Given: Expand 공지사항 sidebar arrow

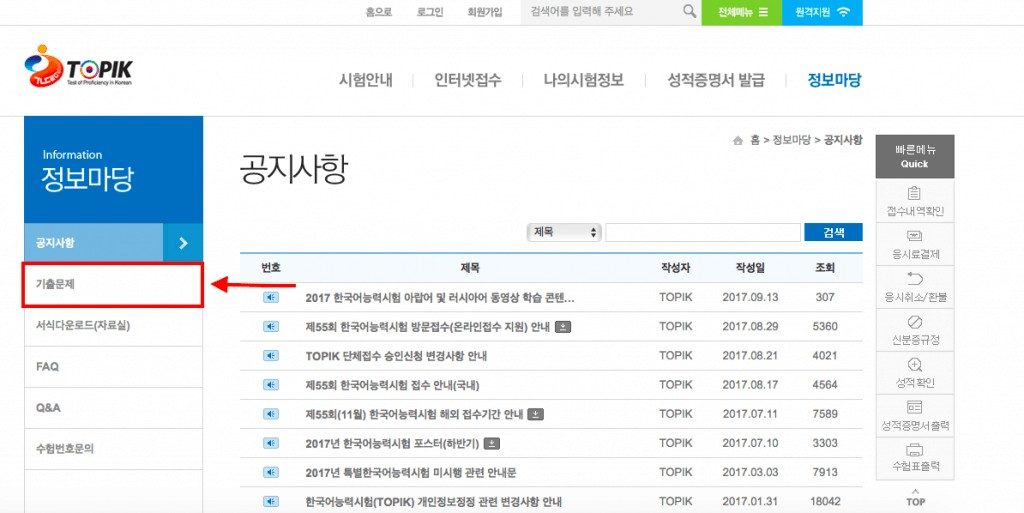Looking at the screenshot, I should pos(183,243).
